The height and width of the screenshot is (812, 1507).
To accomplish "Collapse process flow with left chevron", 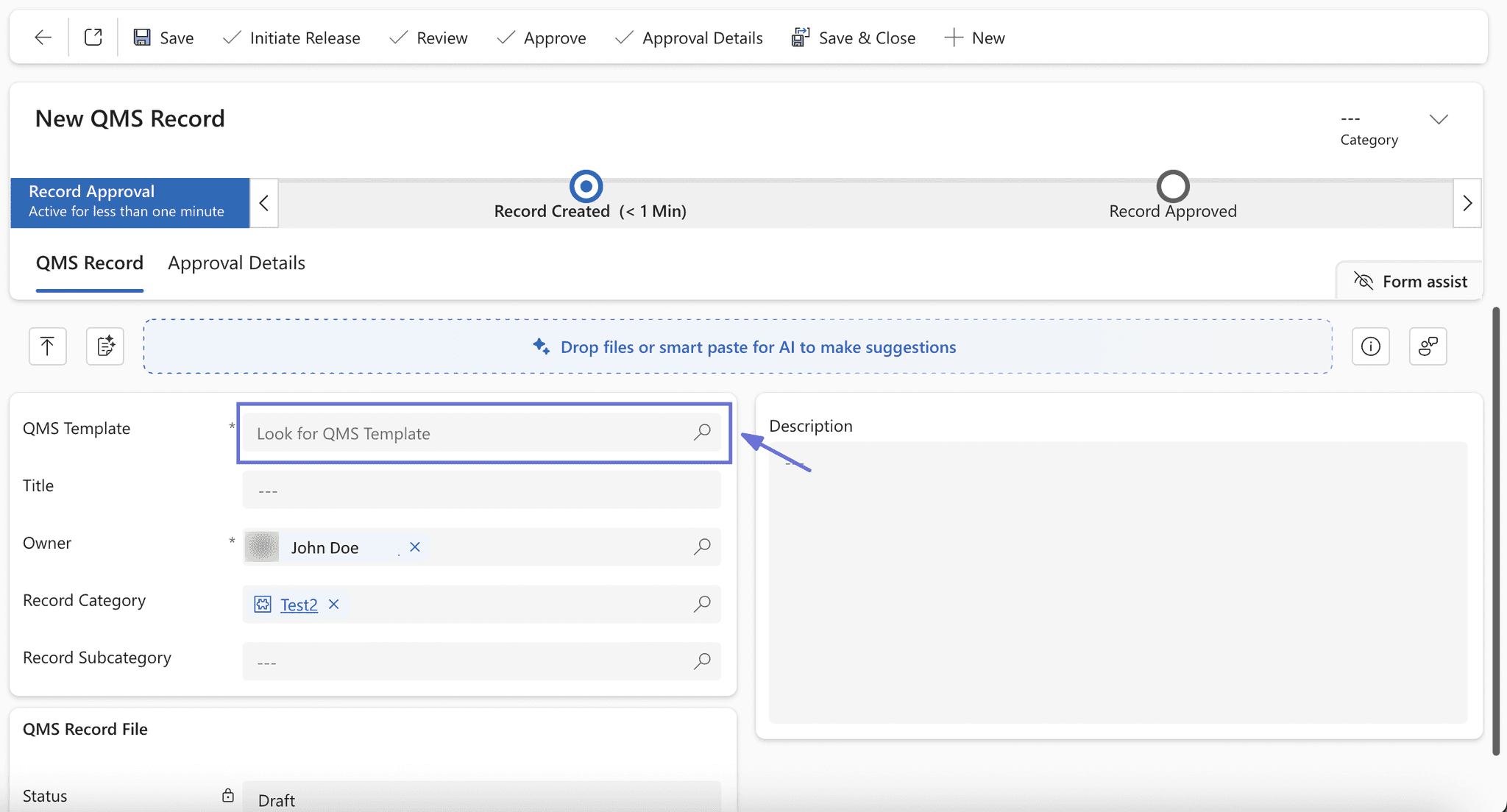I will click(x=264, y=203).
